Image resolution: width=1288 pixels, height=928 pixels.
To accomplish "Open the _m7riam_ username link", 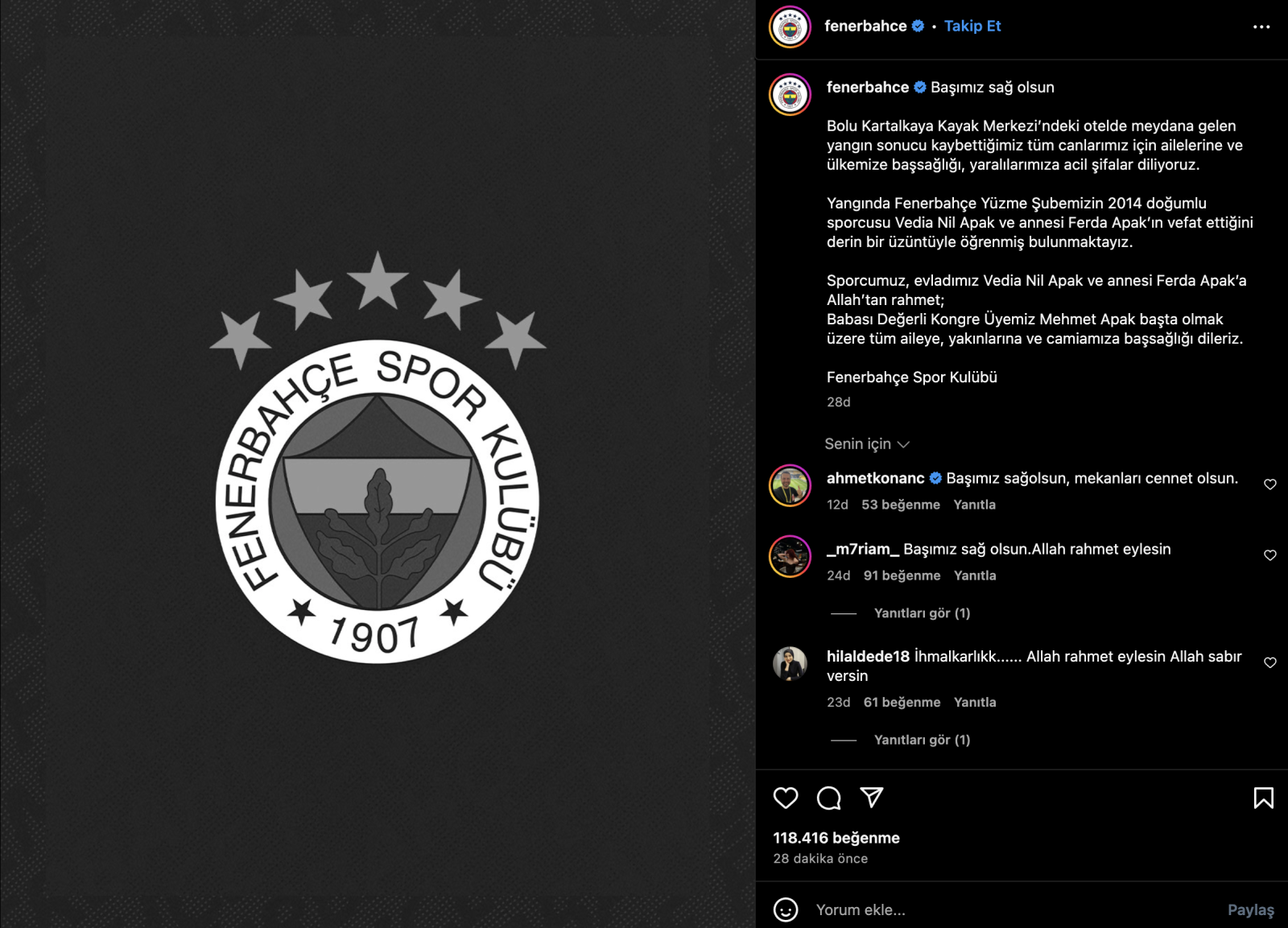I will click(x=863, y=549).
